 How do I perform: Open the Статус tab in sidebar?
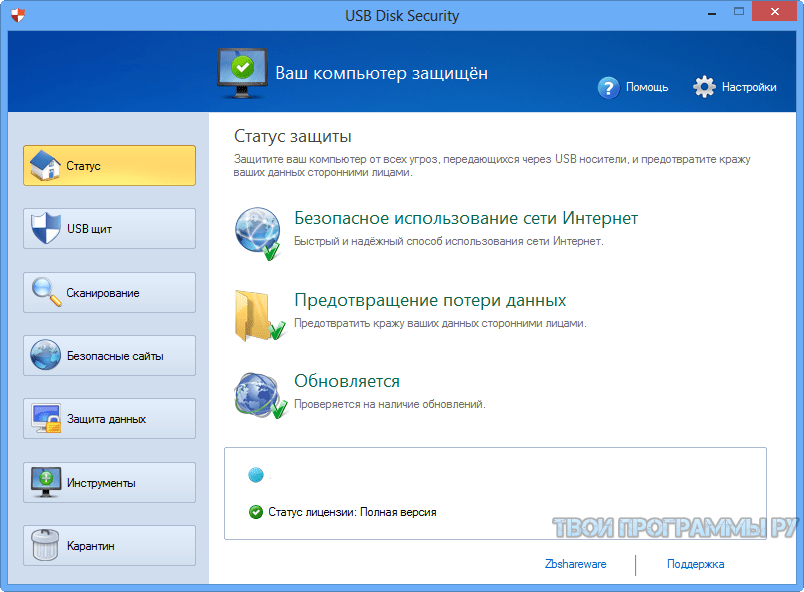(109, 166)
